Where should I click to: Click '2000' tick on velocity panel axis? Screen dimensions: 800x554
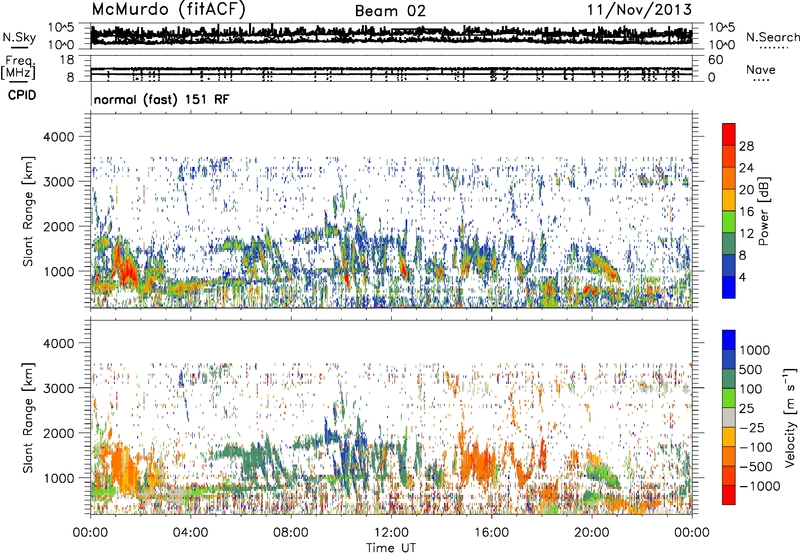pos(61,433)
